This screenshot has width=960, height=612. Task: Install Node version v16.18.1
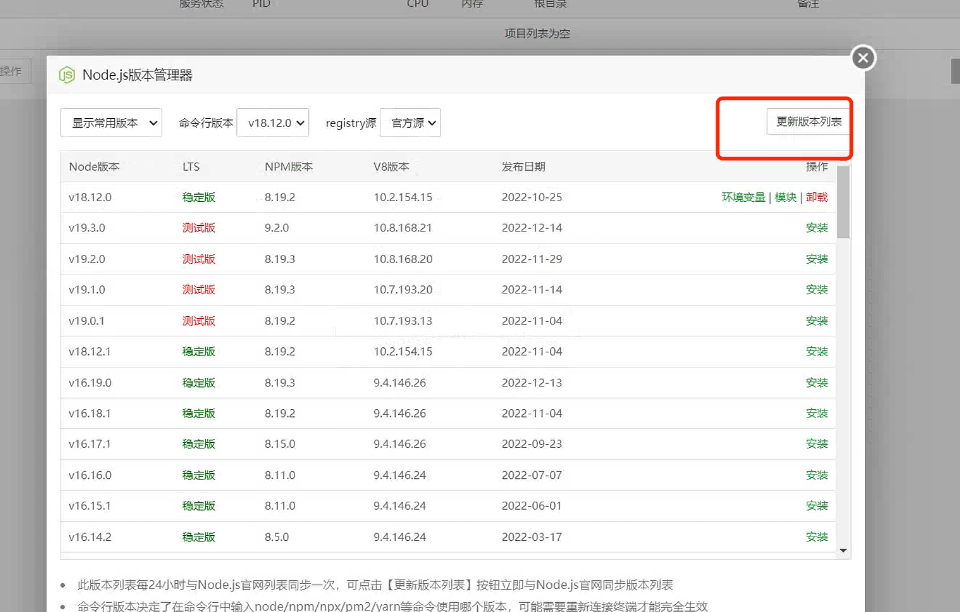point(815,412)
